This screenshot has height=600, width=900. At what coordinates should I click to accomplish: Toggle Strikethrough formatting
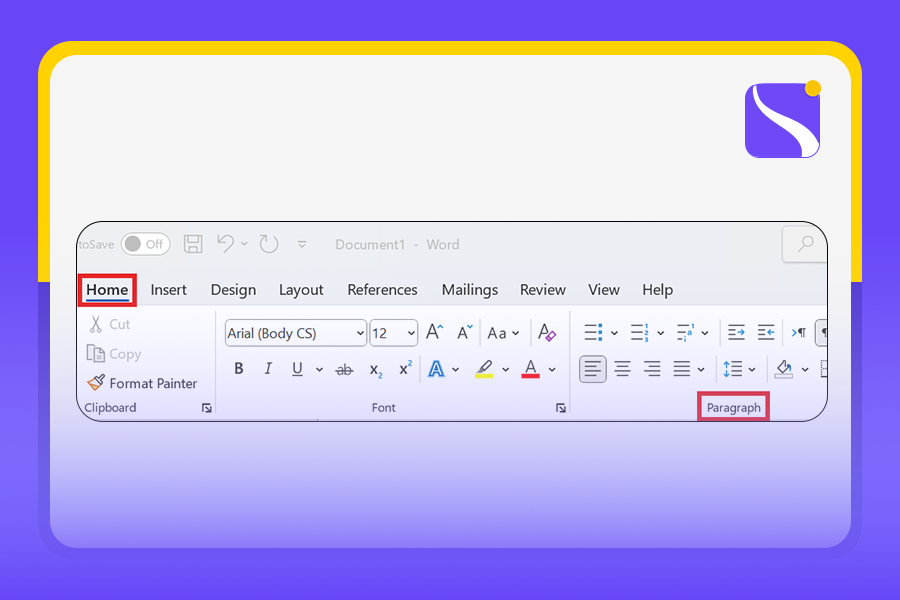(344, 370)
